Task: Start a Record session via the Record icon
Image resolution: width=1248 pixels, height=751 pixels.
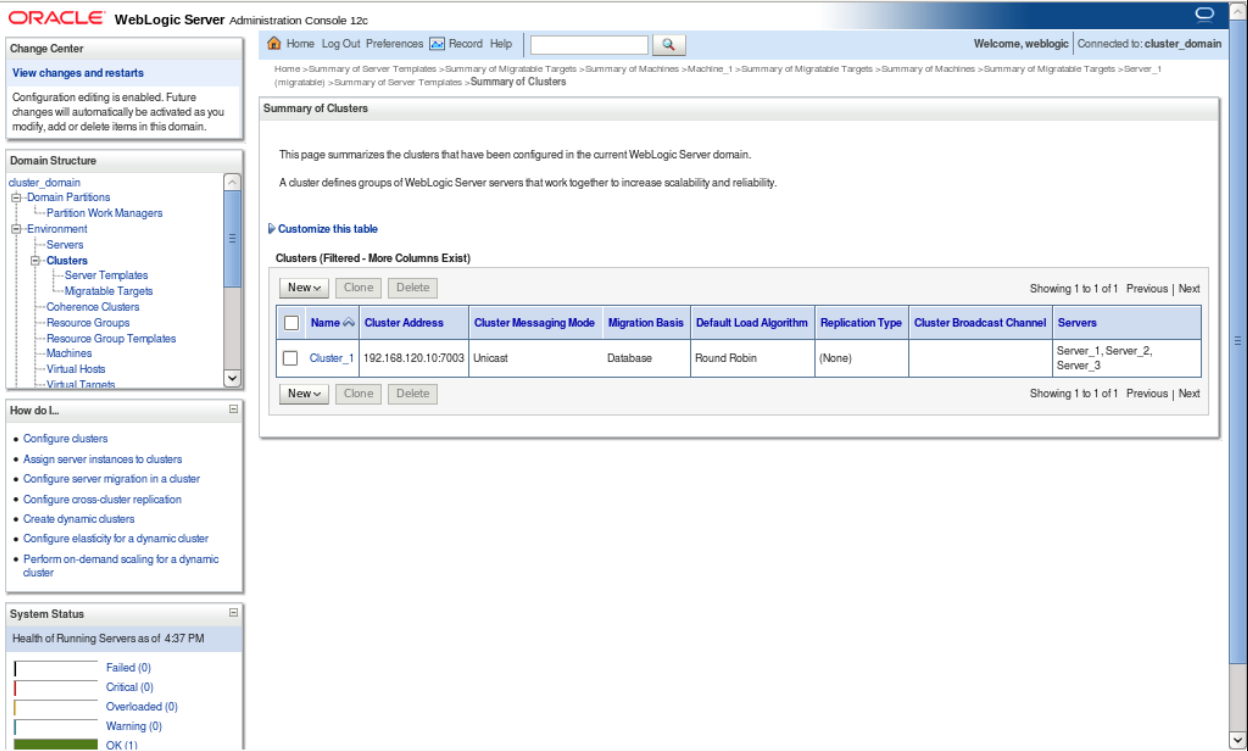Action: [x=437, y=43]
